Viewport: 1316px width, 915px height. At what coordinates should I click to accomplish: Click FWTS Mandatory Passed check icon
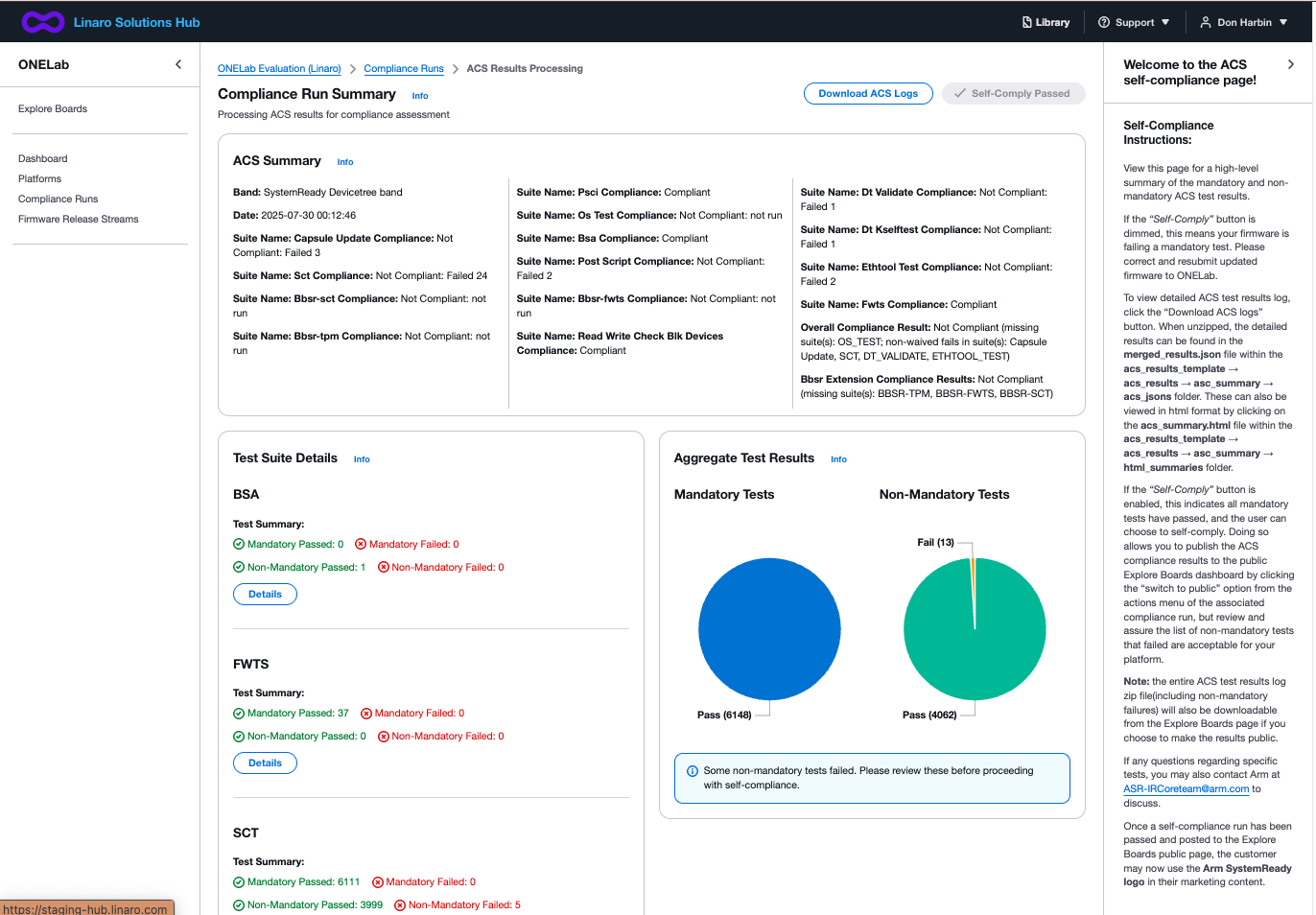[x=239, y=713]
